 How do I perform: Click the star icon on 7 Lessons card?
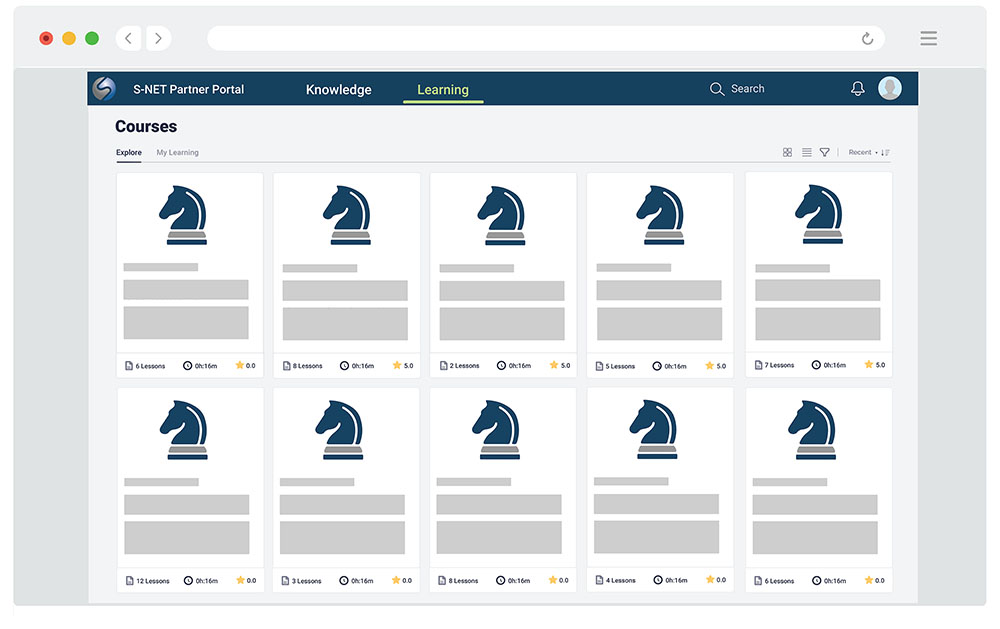point(869,364)
